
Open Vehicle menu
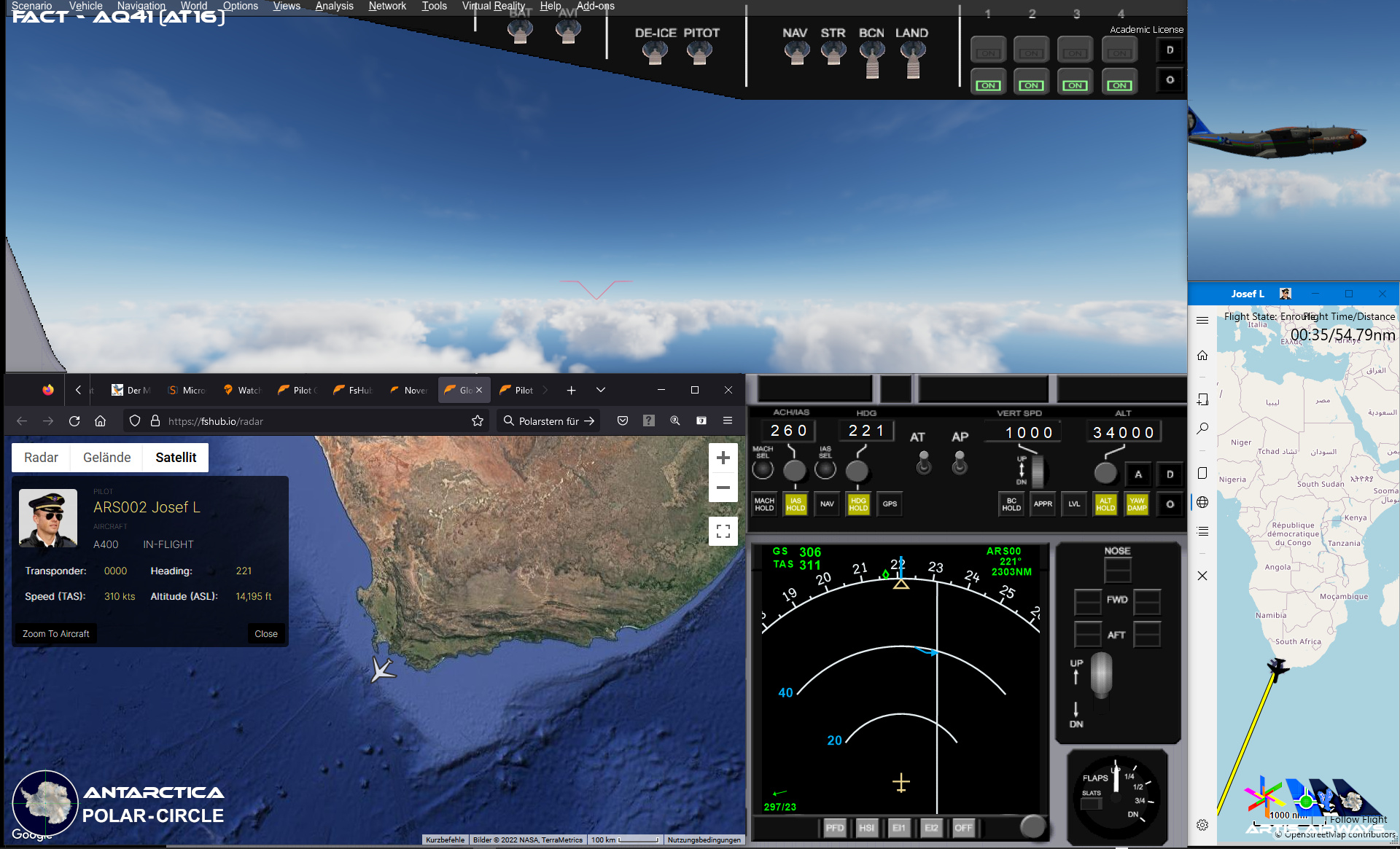click(x=85, y=6)
